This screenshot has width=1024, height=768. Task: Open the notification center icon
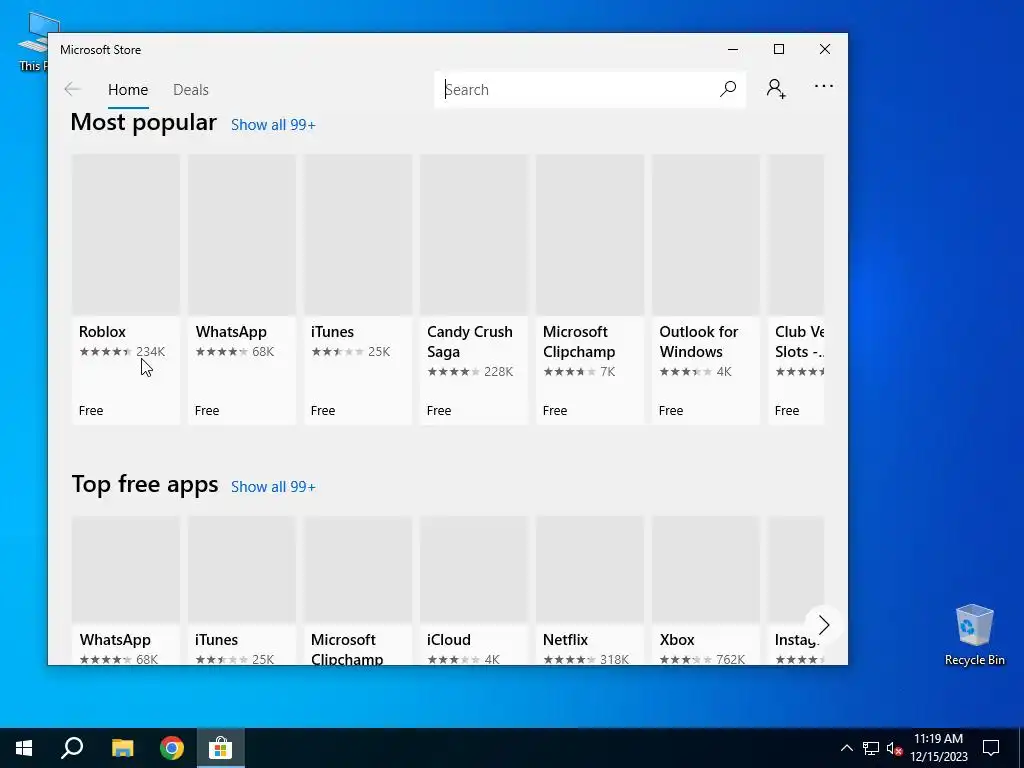(x=991, y=748)
